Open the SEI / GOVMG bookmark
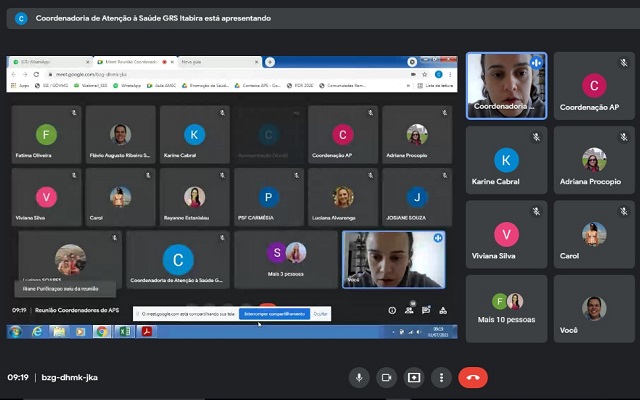The width and height of the screenshot is (640, 400). (x=51, y=86)
